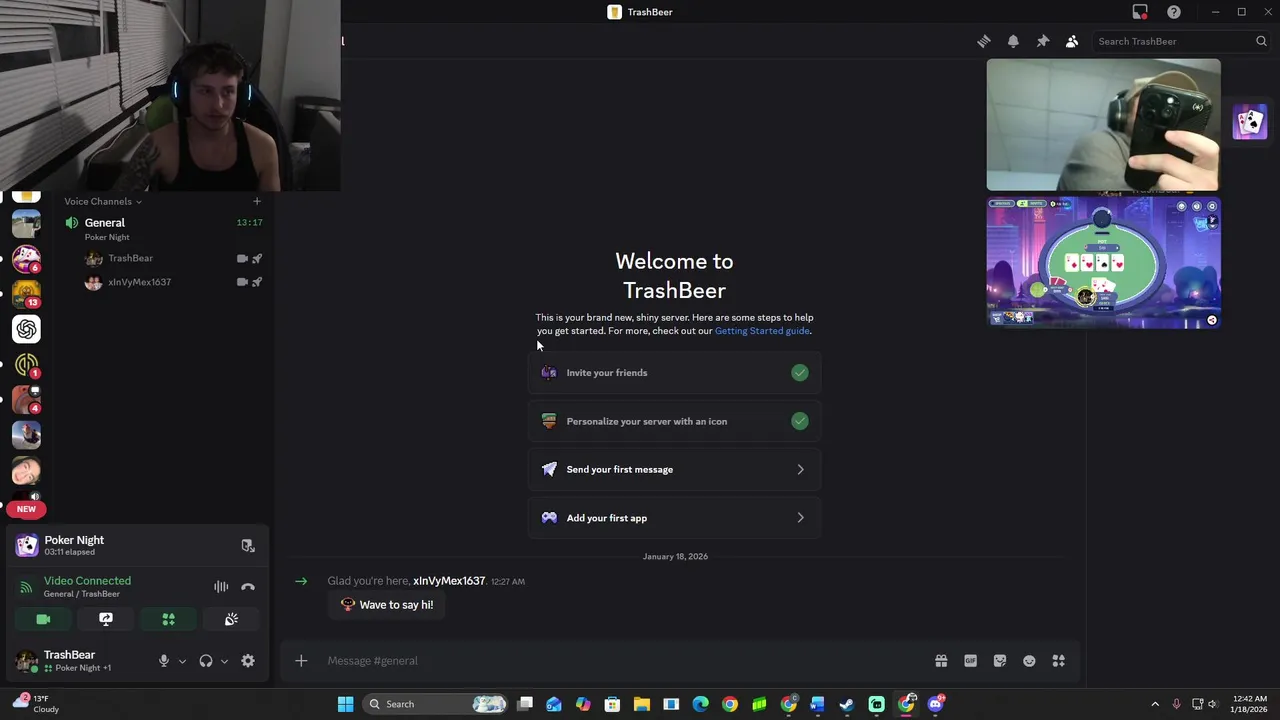Open the camera feed thumbnail
Image resolution: width=1280 pixels, height=720 pixels.
(1103, 125)
